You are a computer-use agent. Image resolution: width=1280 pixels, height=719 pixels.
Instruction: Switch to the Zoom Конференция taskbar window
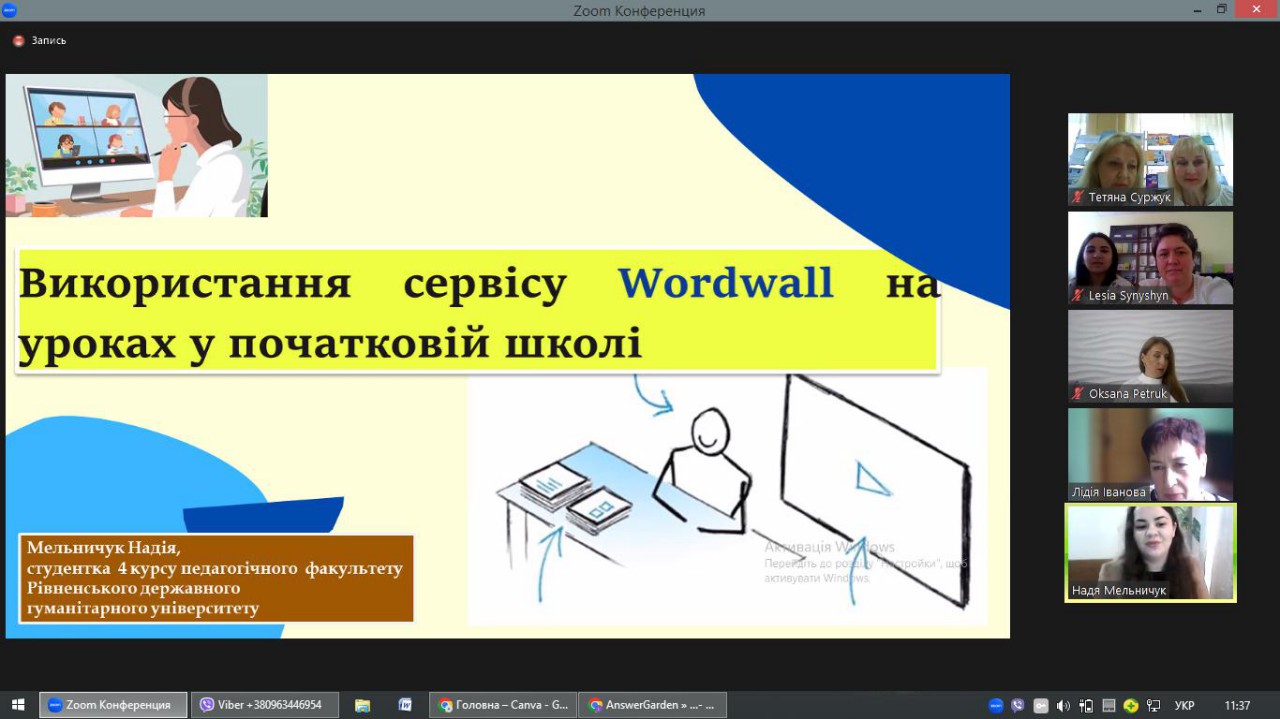113,705
